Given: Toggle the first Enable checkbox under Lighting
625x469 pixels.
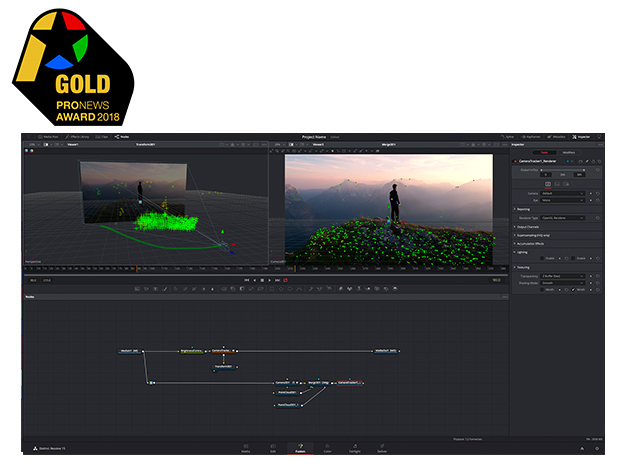Looking at the screenshot, I should pyautogui.click(x=541, y=257).
